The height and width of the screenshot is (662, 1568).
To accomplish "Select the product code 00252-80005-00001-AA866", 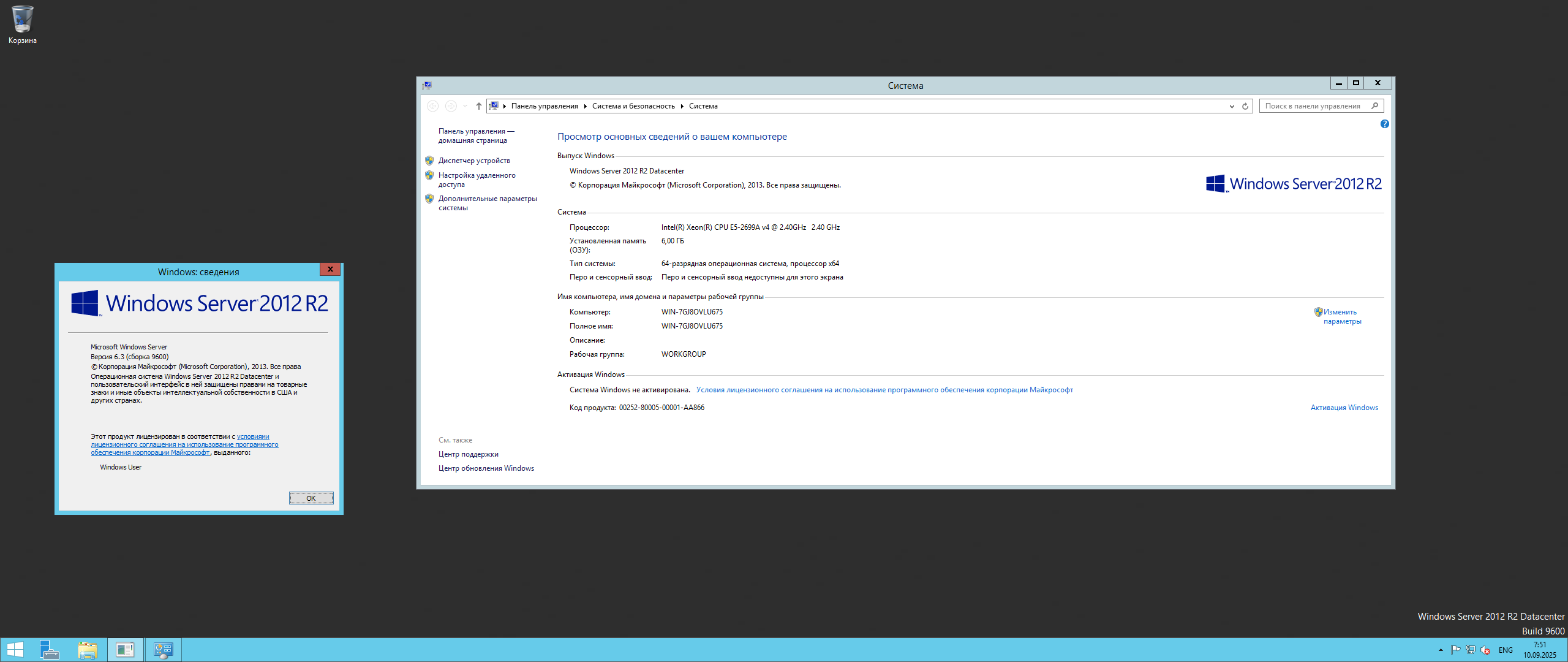I will point(661,408).
